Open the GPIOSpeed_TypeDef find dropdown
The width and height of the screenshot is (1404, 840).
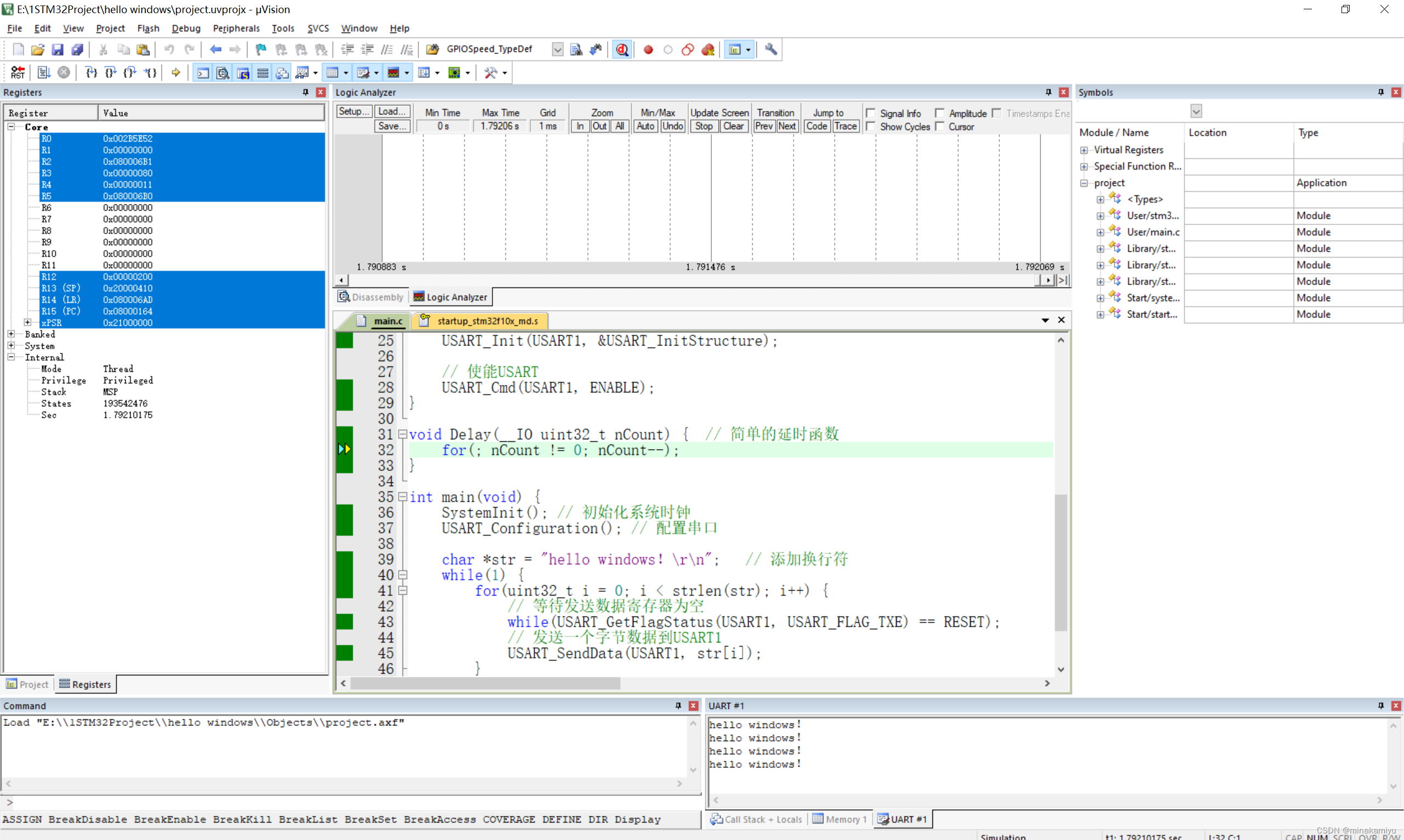tap(558, 49)
